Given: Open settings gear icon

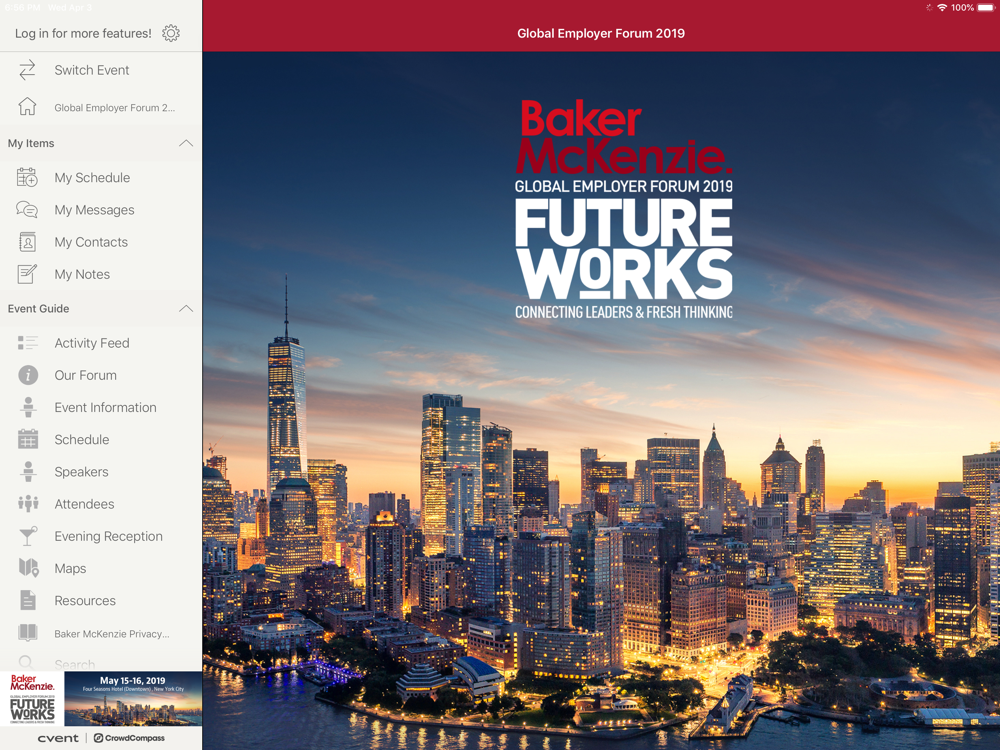Looking at the screenshot, I should pos(171,33).
